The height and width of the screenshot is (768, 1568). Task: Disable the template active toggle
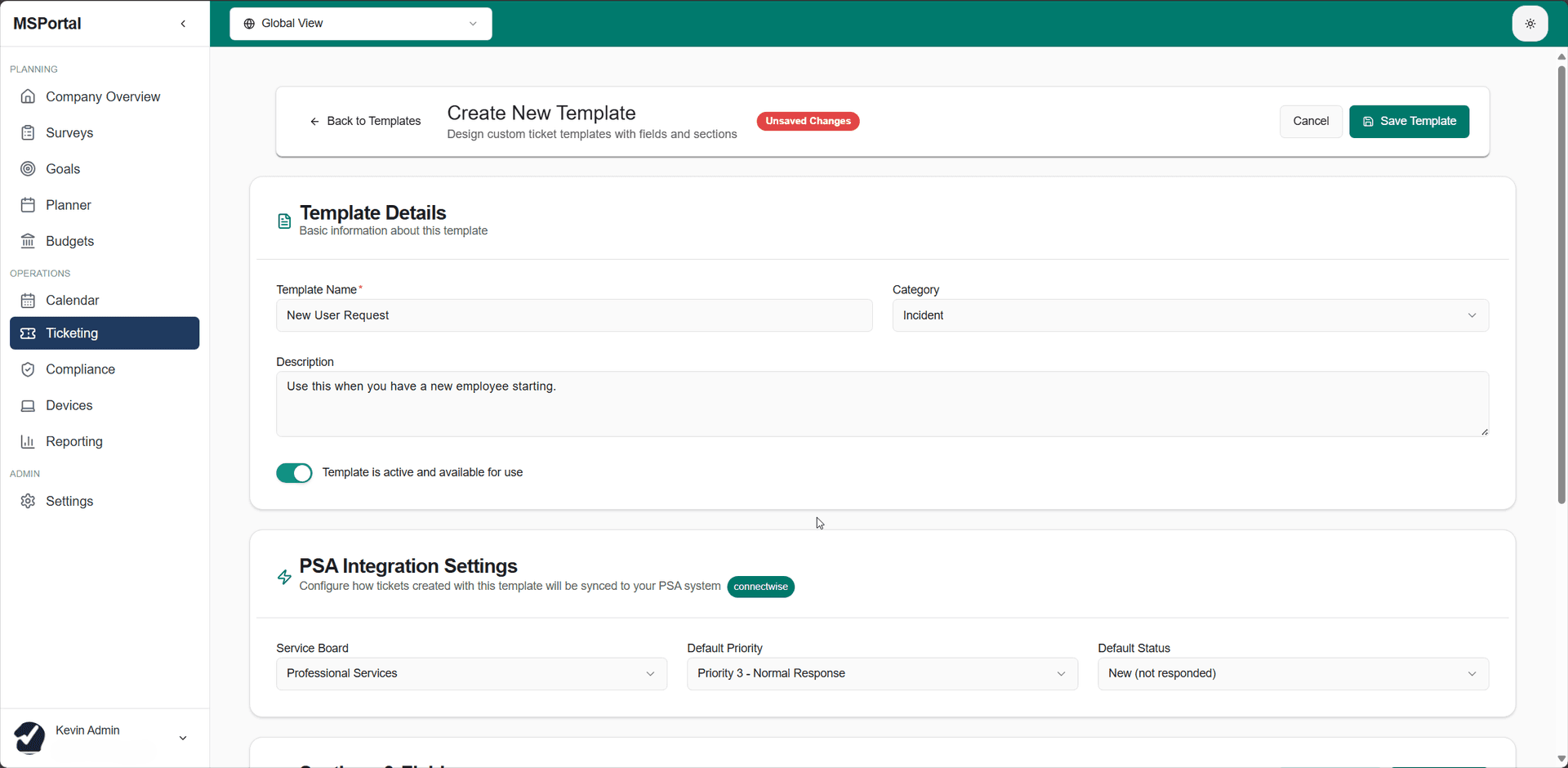pos(294,473)
